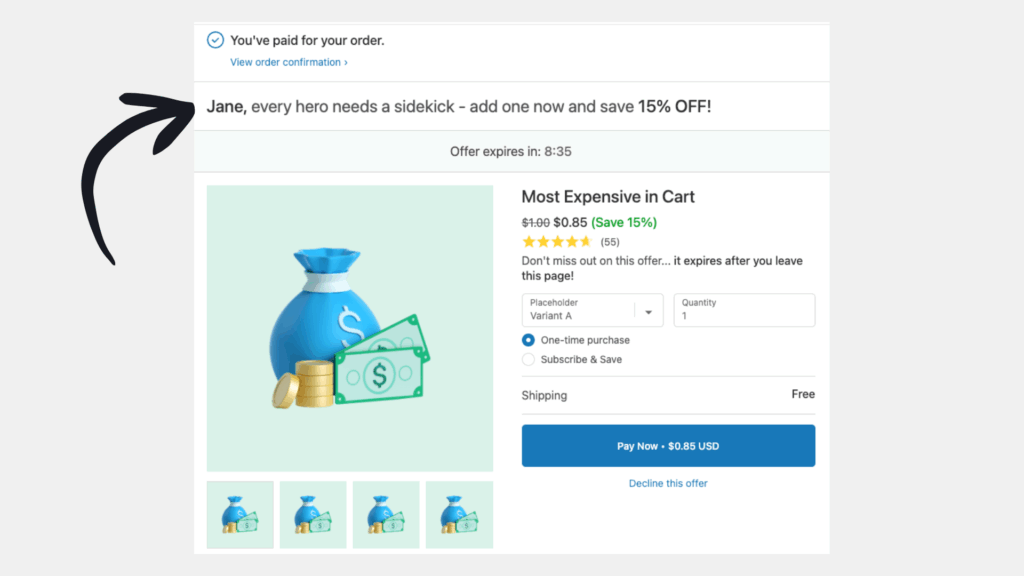Screen dimensions: 1024x576
Task: Click the (55) review count
Action: click(x=610, y=242)
